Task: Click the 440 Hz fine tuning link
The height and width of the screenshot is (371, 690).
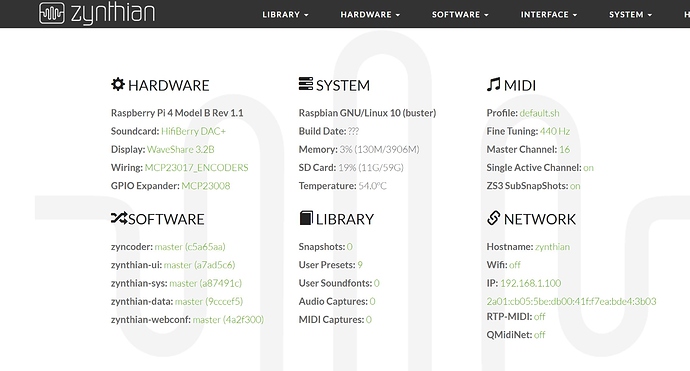Action: click(554, 131)
